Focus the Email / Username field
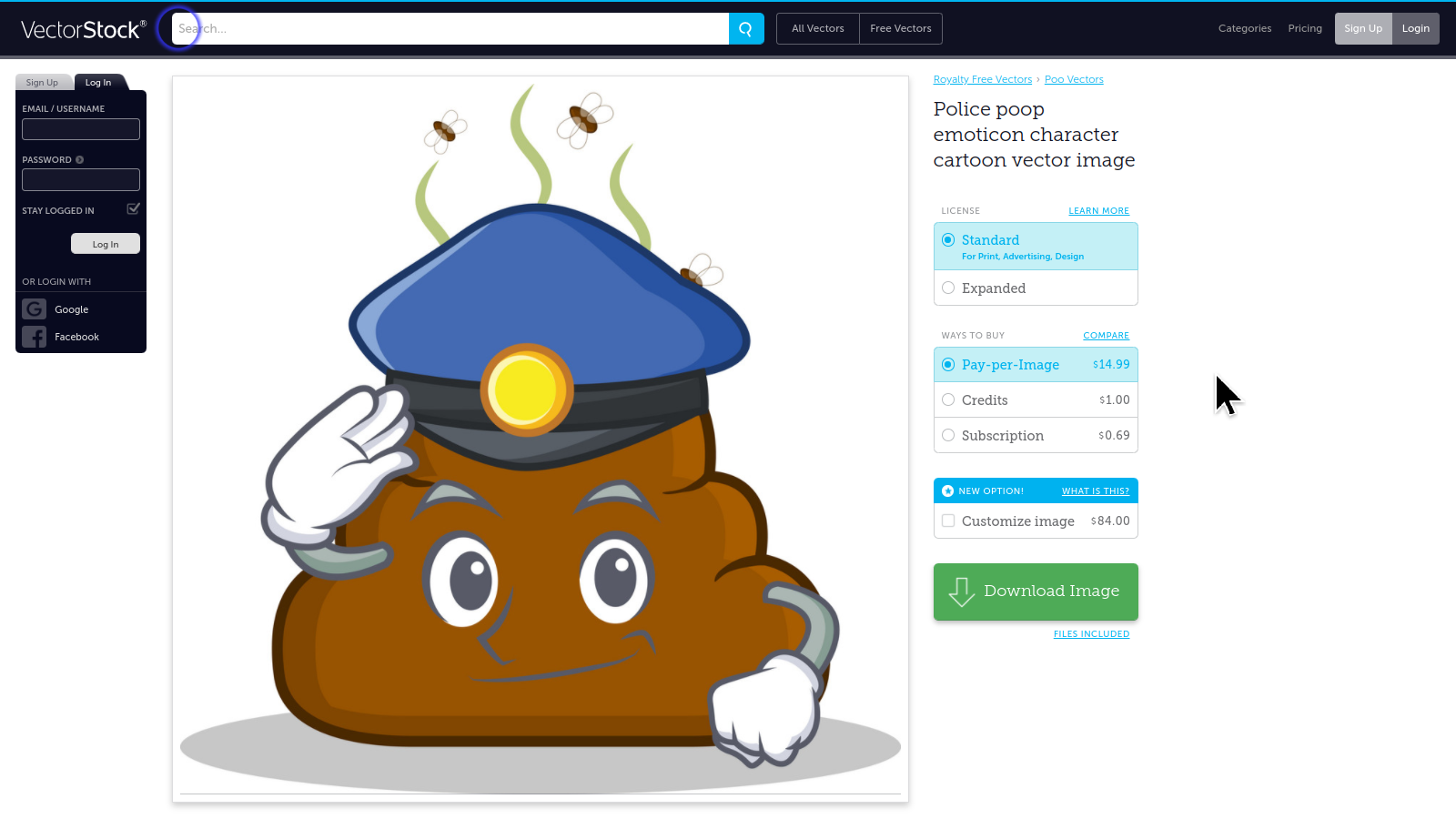Screen dimensions: 1456x819 [81, 129]
